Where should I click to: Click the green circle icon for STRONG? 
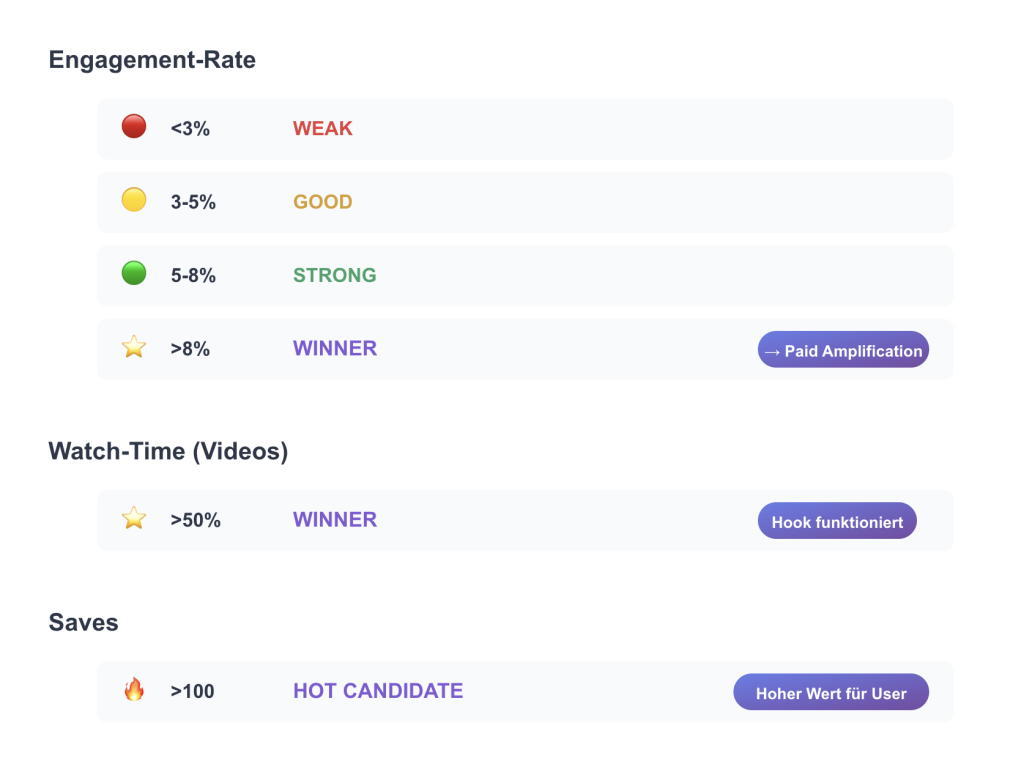point(134,274)
